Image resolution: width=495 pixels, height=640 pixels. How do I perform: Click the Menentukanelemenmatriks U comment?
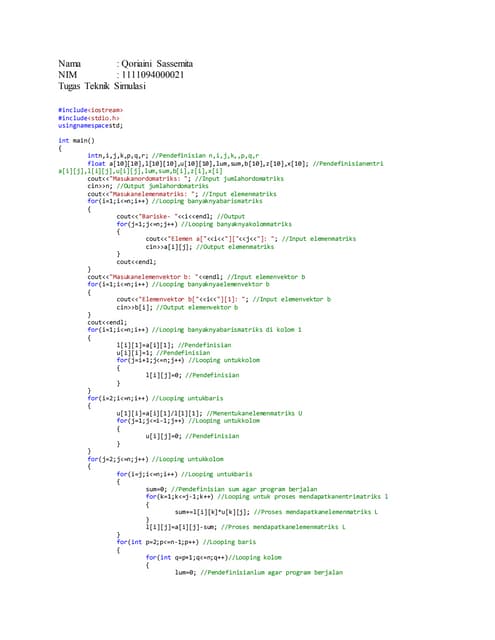pos(255,413)
